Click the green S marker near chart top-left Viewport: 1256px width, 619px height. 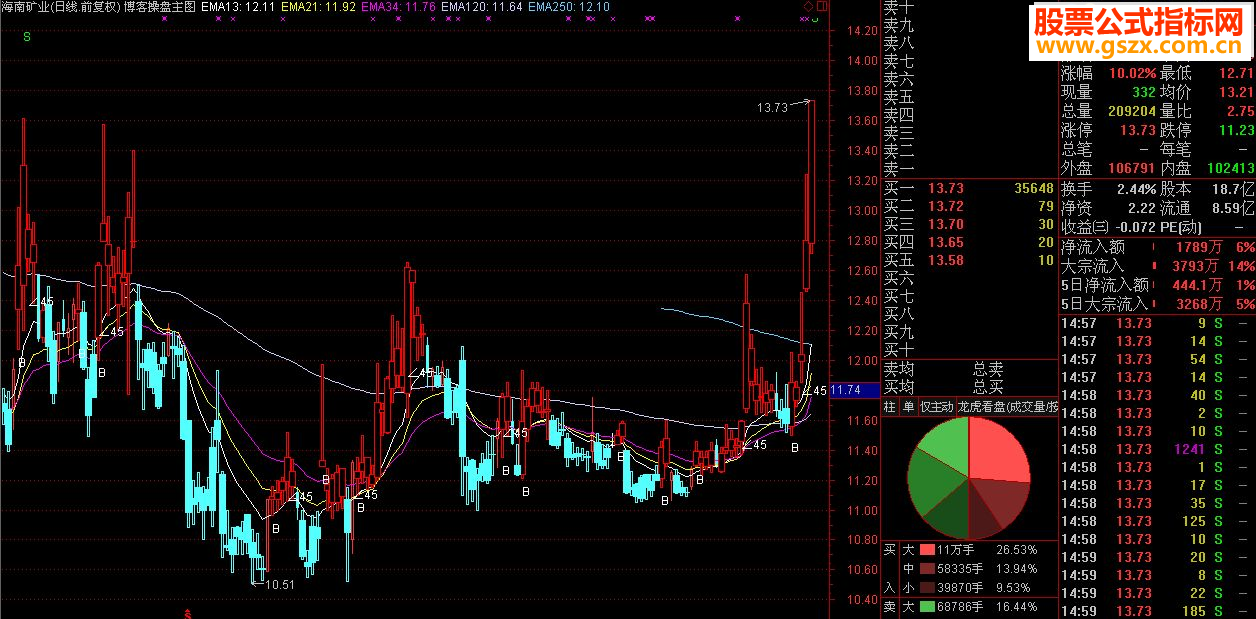pos(27,36)
